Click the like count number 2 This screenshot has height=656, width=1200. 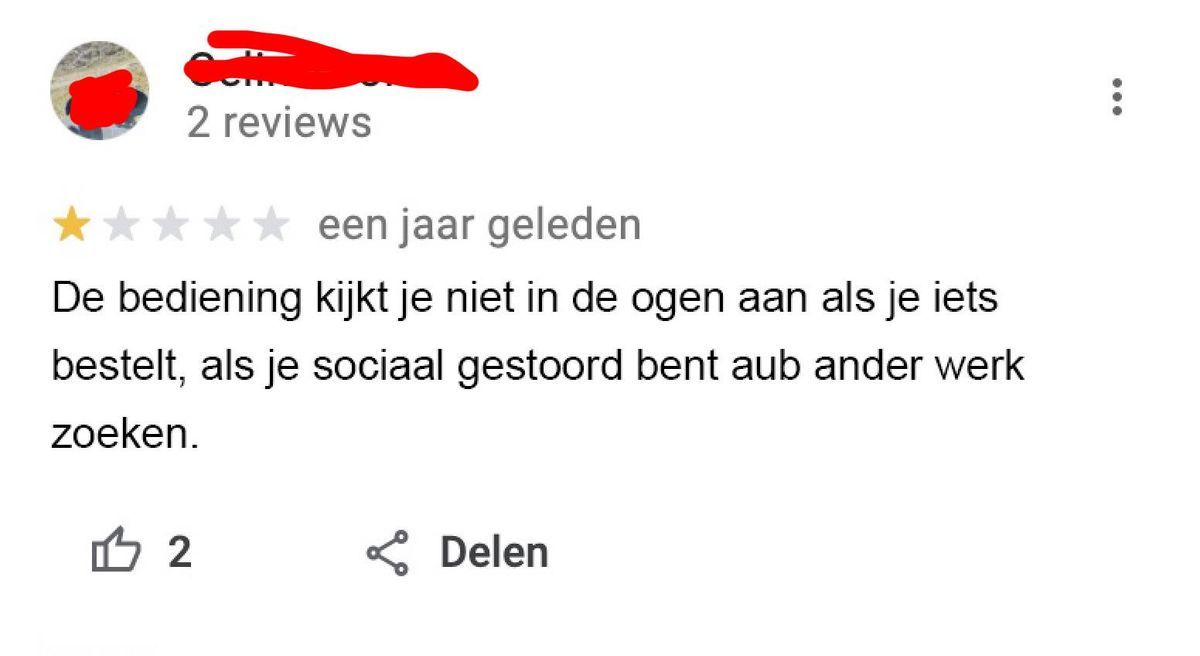[x=179, y=553]
